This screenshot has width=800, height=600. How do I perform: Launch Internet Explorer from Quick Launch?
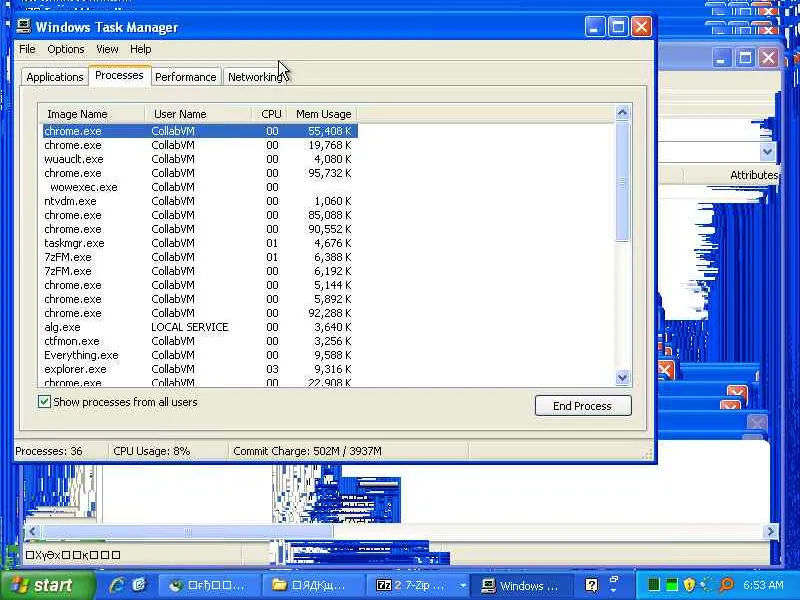116,585
